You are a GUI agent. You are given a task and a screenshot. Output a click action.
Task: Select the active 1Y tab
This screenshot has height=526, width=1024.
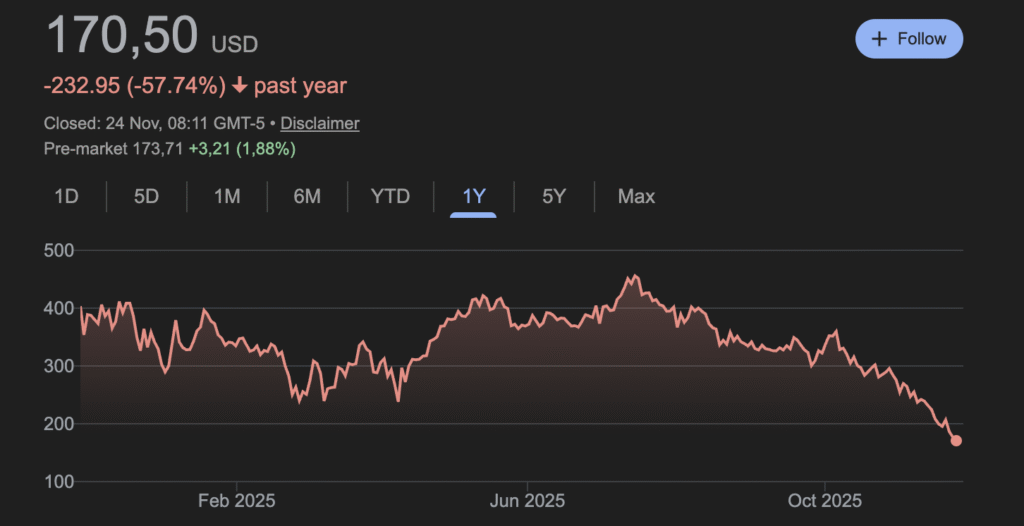click(x=473, y=196)
